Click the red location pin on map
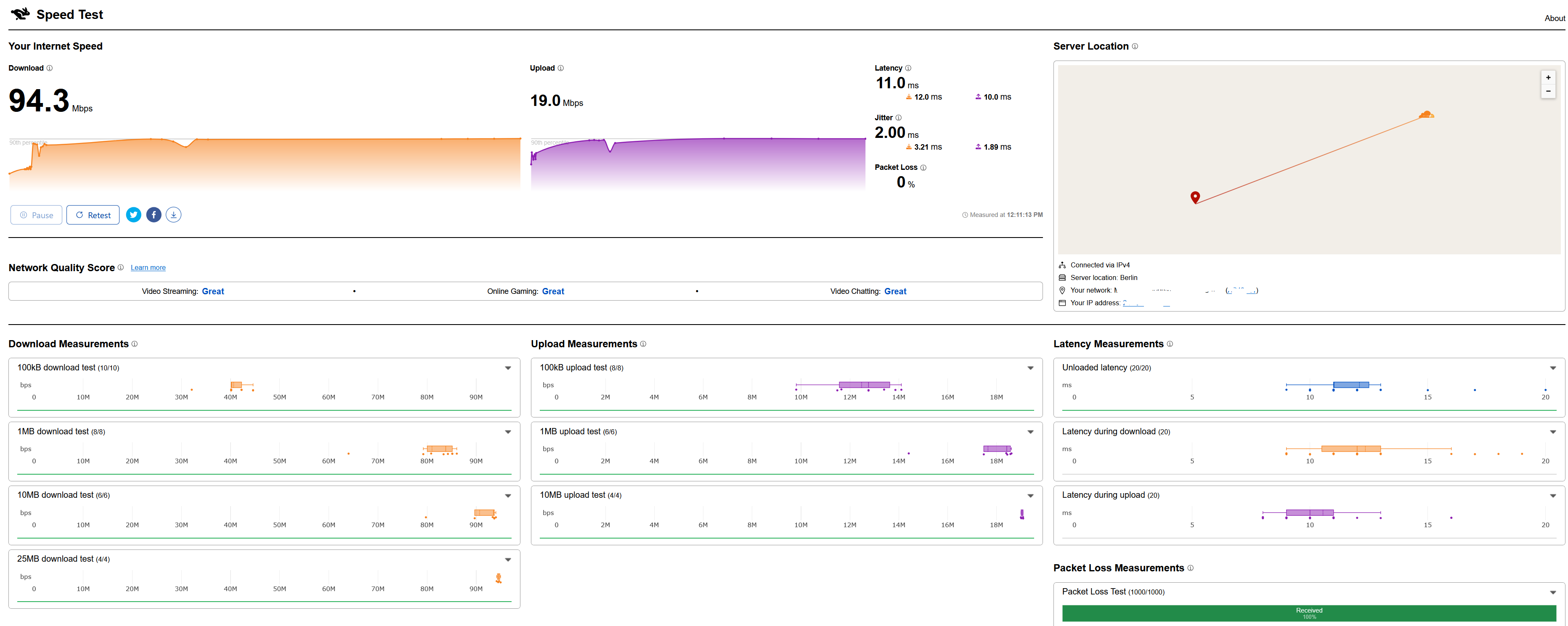This screenshot has height=626, width=1568. (x=1195, y=196)
